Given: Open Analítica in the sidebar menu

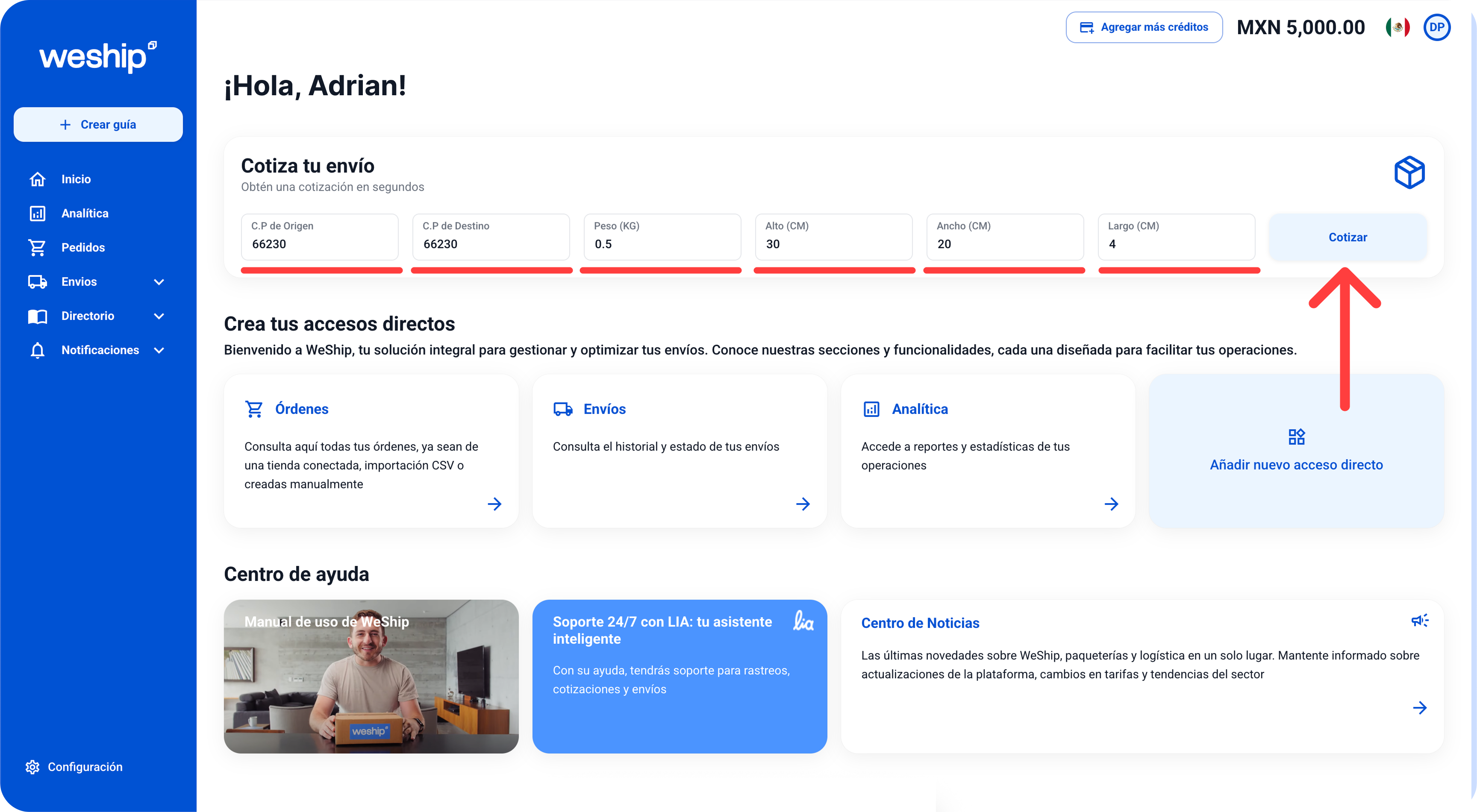Looking at the screenshot, I should pyautogui.click(x=84, y=213).
